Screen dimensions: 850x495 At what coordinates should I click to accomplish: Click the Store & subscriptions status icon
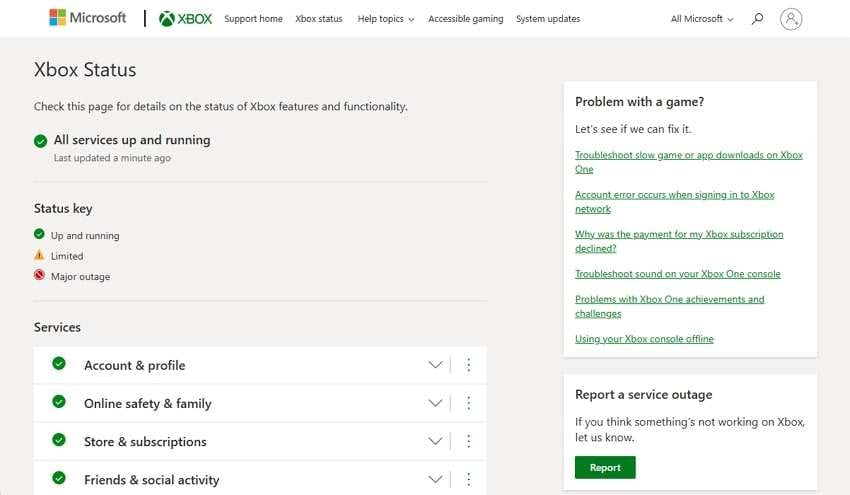click(59, 440)
